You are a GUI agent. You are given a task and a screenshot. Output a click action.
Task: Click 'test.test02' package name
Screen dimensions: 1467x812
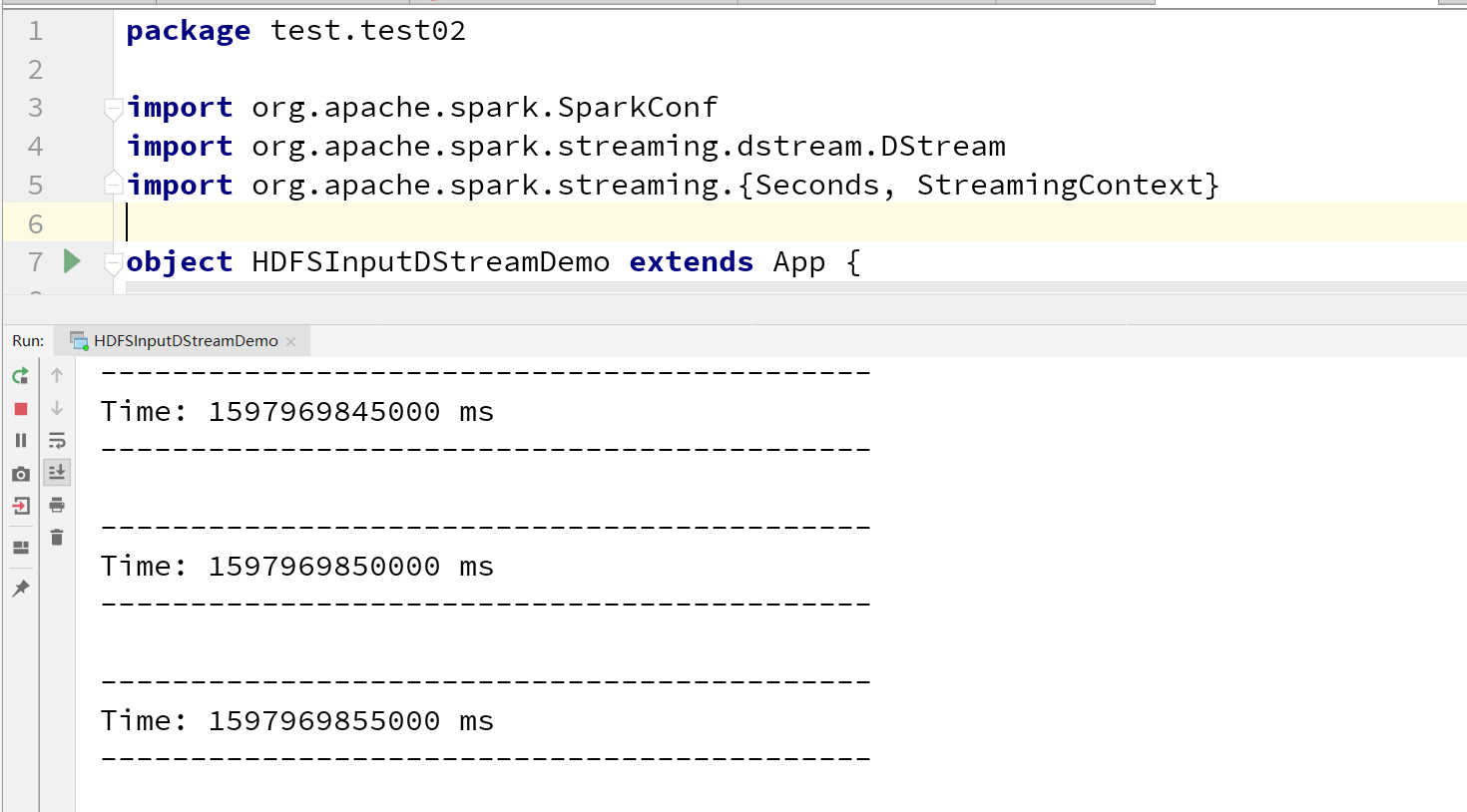(368, 30)
